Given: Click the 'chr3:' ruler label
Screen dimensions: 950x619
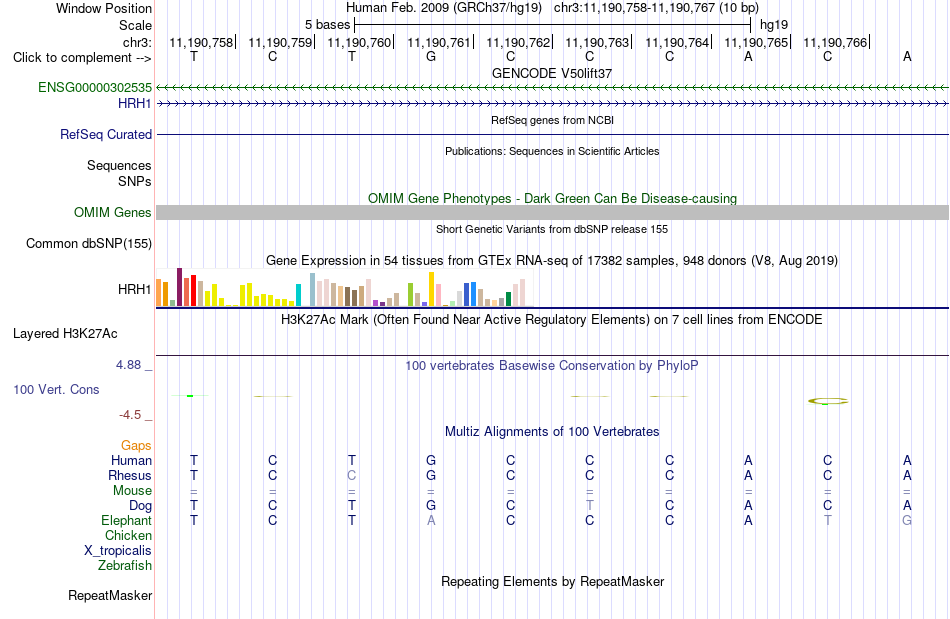Looking at the screenshot, I should [x=137, y=42].
